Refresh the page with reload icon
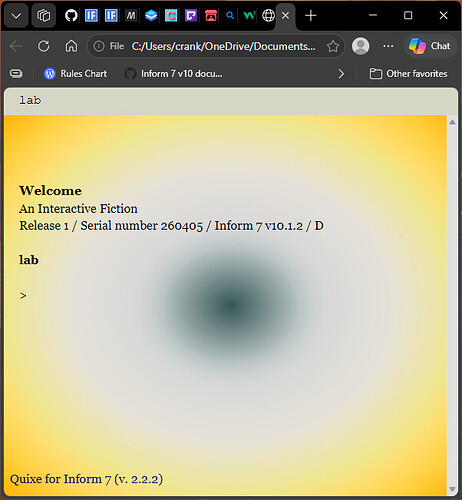462x500 pixels. click(x=44, y=46)
